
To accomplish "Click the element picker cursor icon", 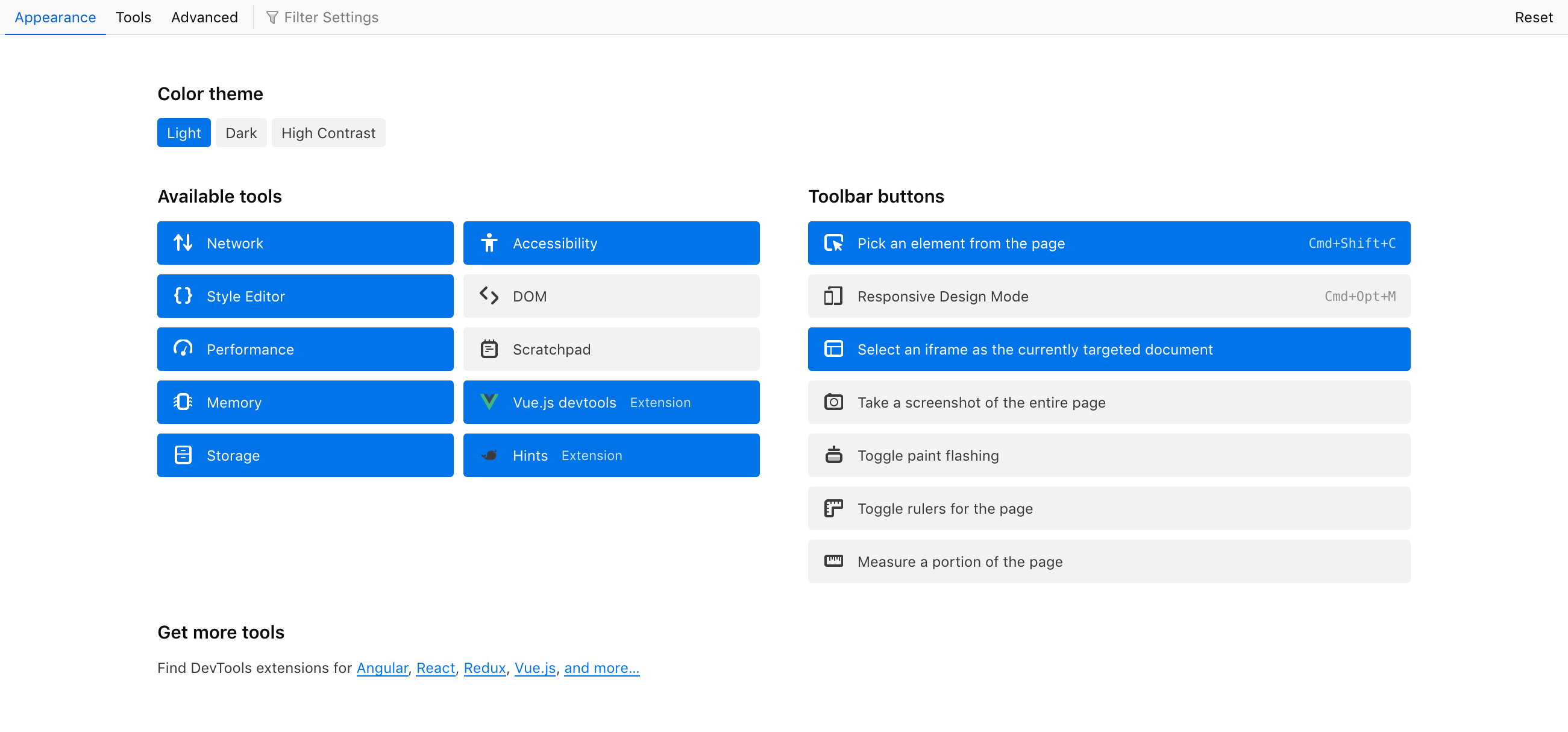I will pyautogui.click(x=834, y=242).
